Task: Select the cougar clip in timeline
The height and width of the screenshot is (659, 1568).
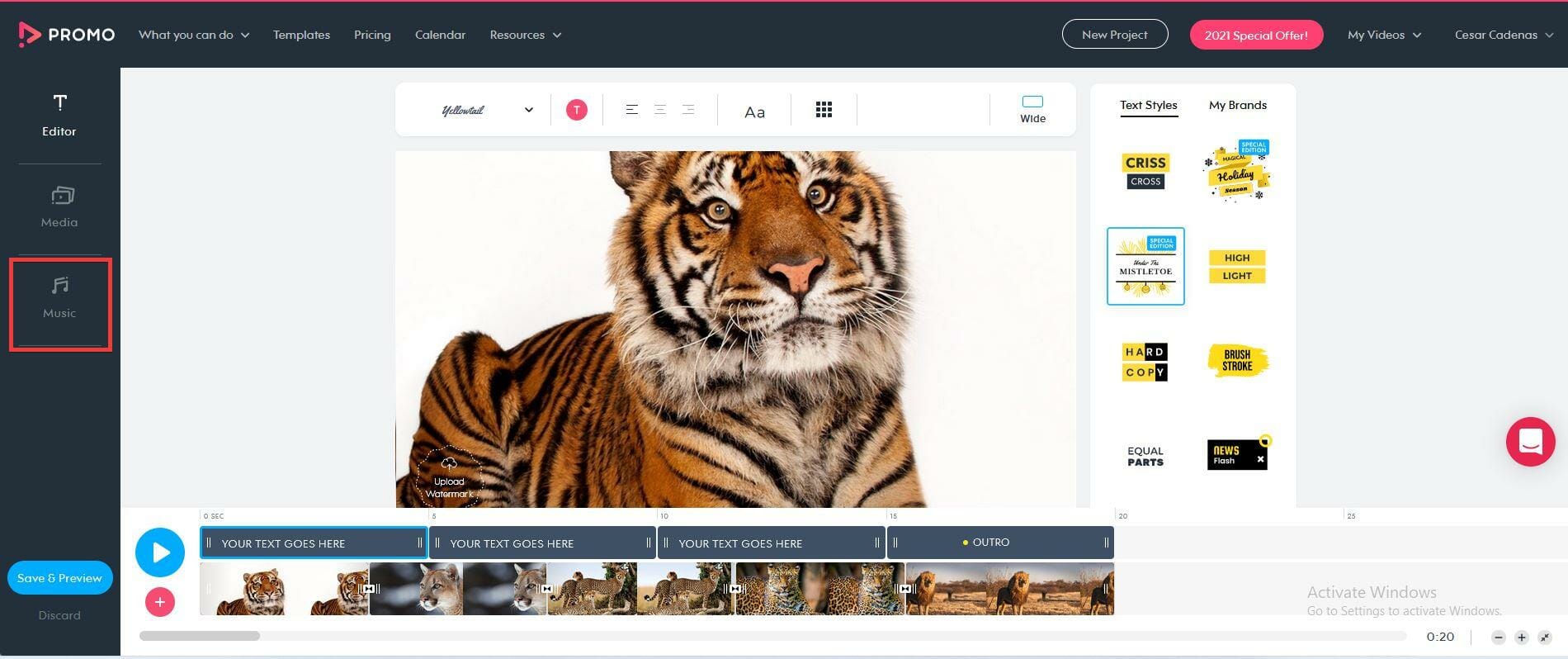Action: pos(458,589)
